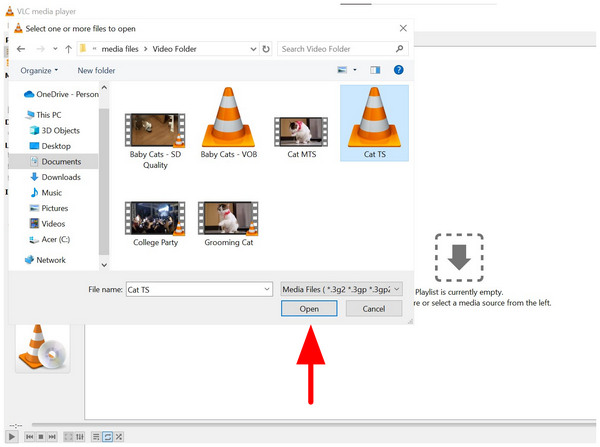Select the 'Cat MTS' video
Screen dimensions: 600x447
pyautogui.click(x=302, y=138)
